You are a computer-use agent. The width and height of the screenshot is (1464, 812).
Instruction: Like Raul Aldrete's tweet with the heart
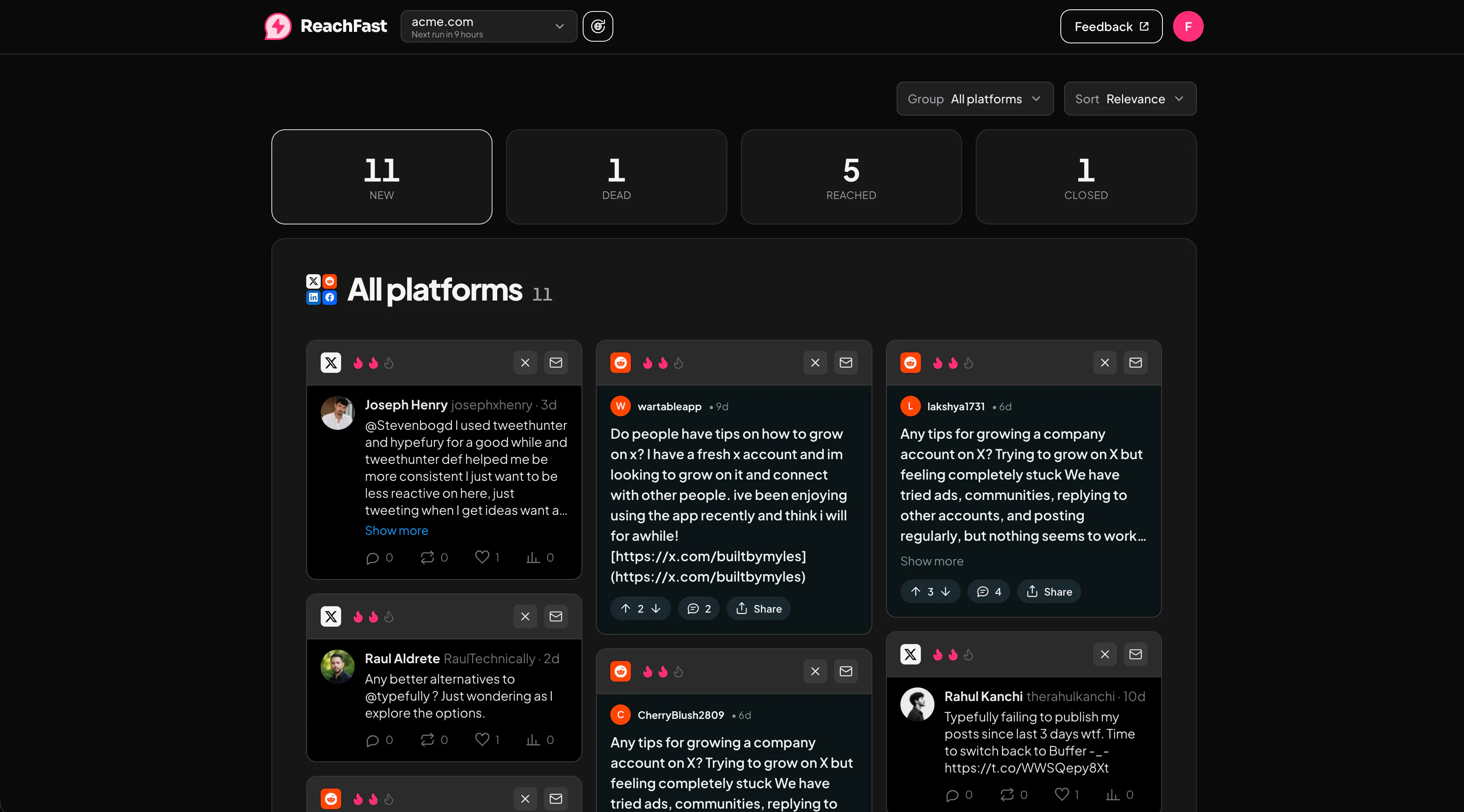482,740
